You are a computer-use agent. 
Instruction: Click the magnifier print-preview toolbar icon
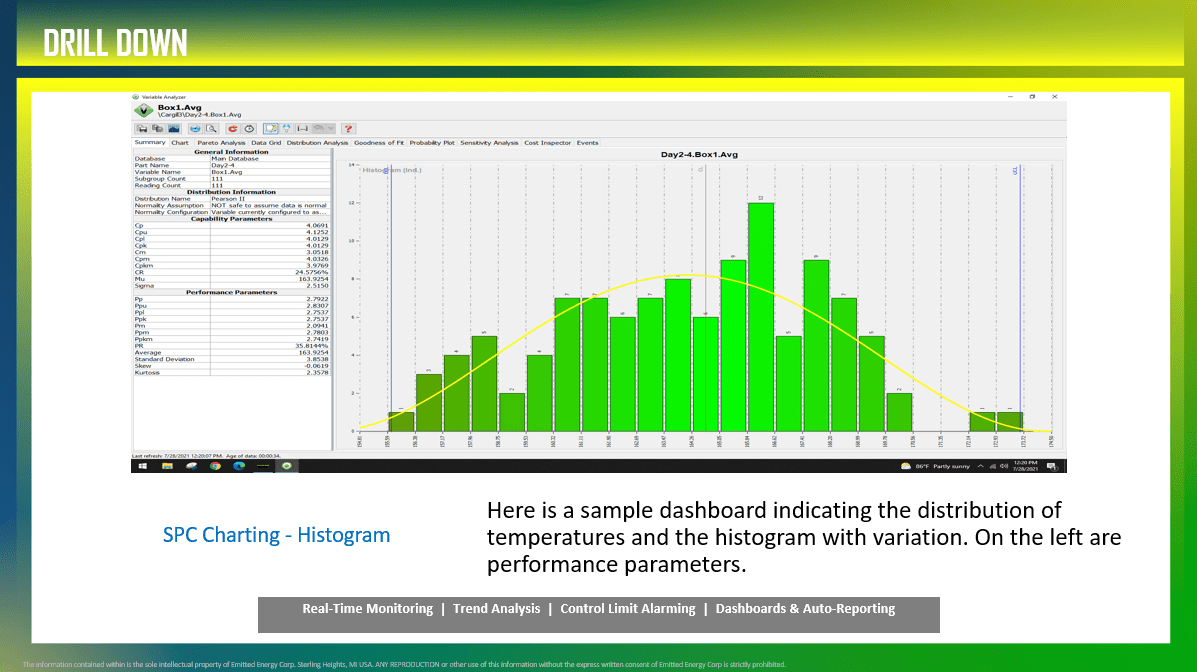pyautogui.click(x=211, y=129)
